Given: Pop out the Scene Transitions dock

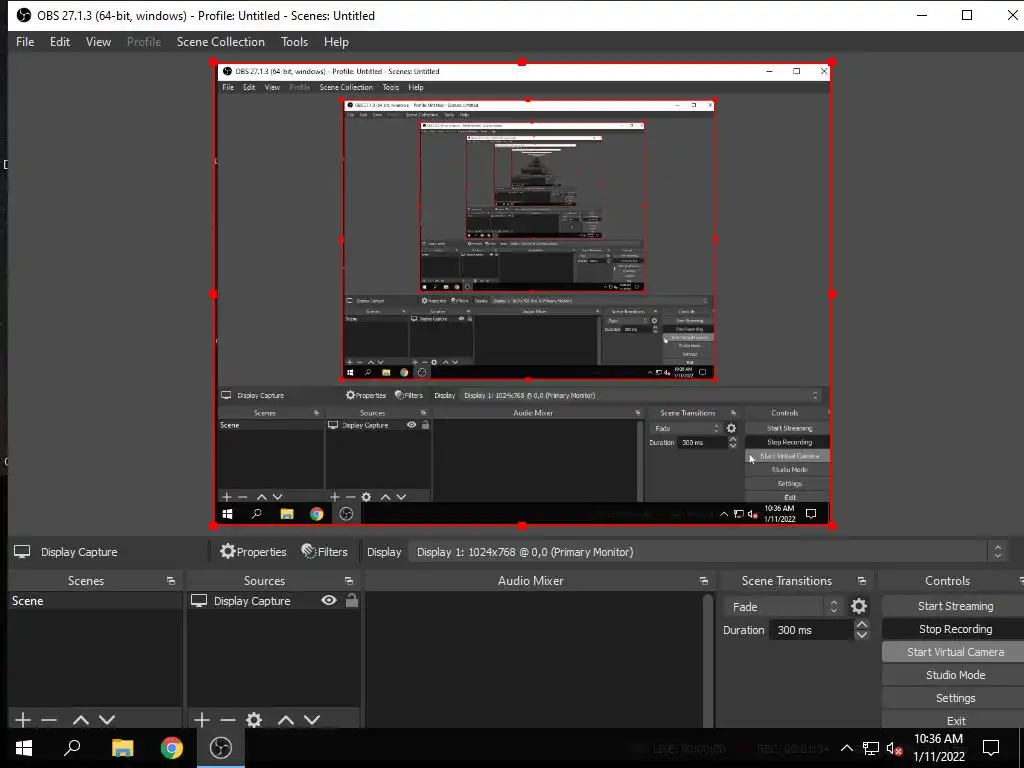Looking at the screenshot, I should [861, 581].
